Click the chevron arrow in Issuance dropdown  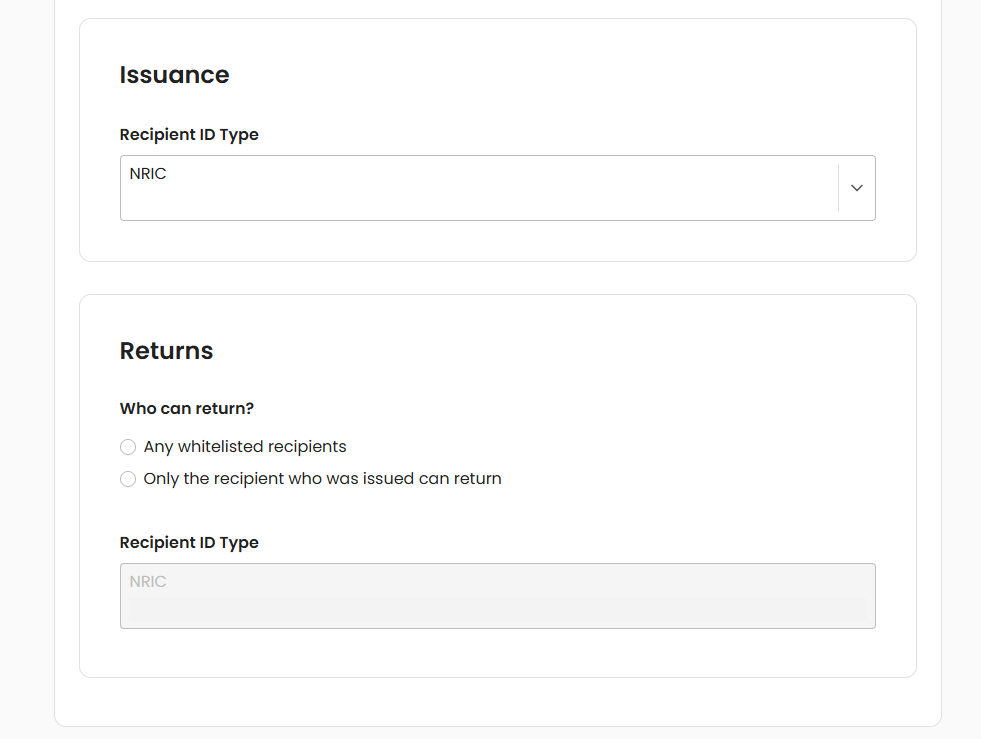(x=856, y=188)
